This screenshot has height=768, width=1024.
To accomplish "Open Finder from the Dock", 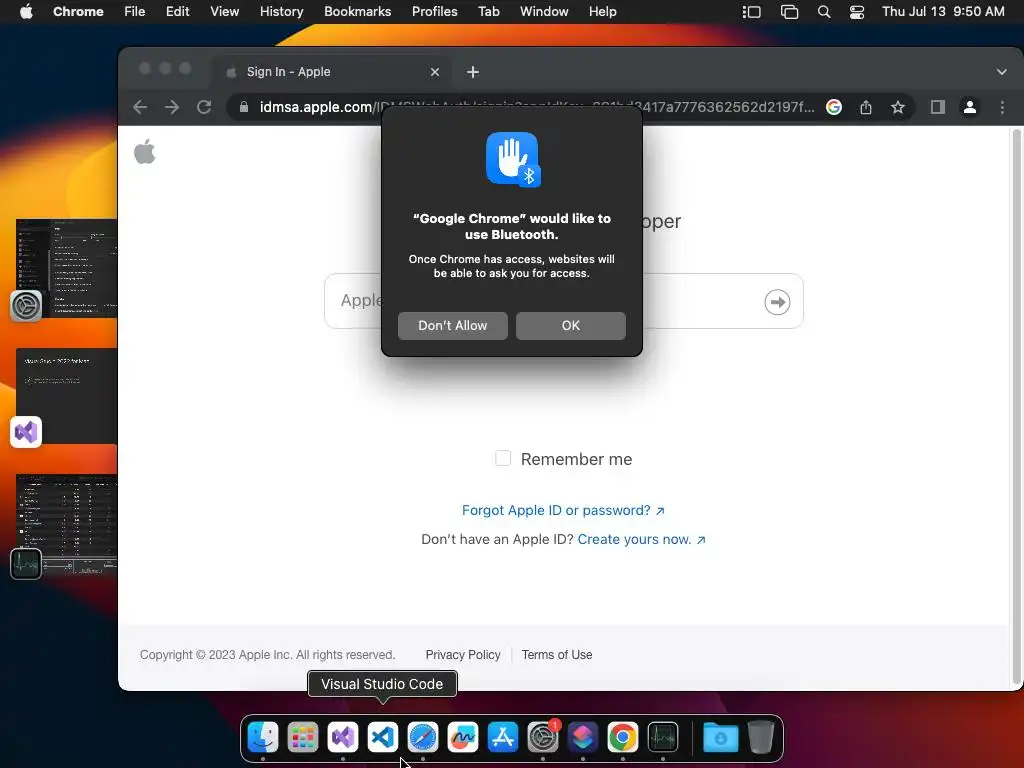I will point(263,737).
